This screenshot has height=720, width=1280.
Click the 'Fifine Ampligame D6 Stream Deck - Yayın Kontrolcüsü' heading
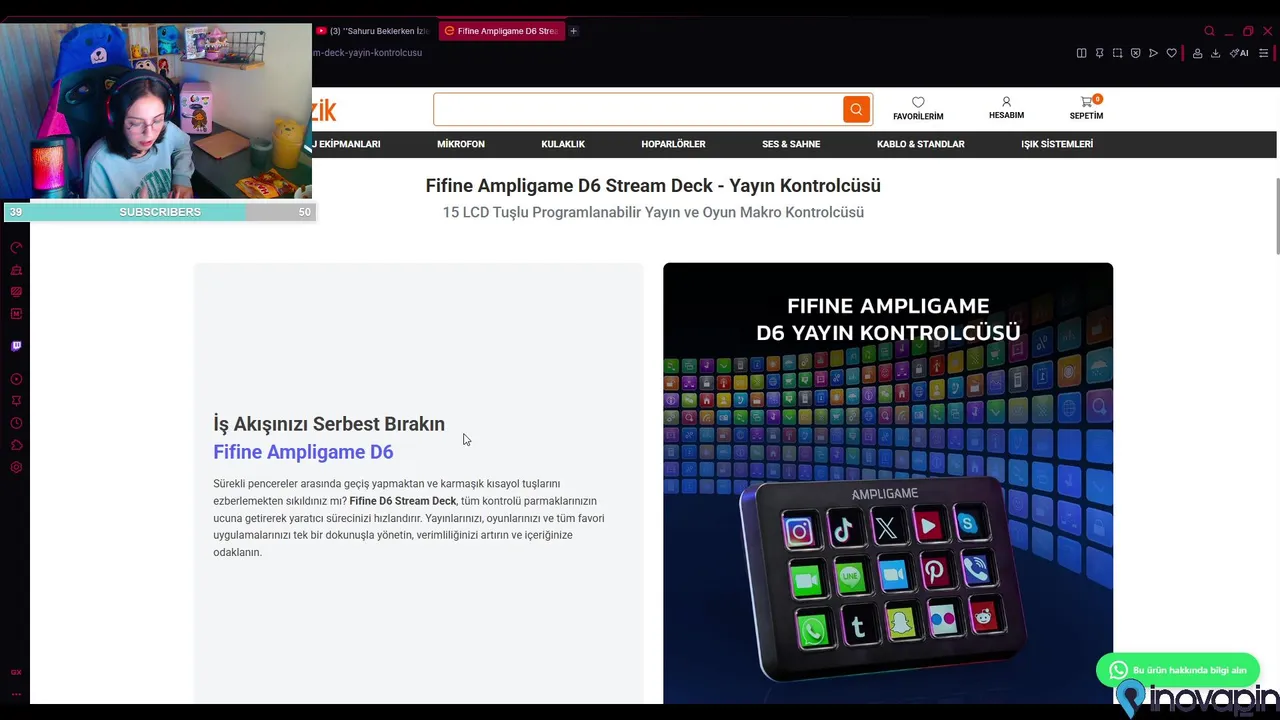(x=653, y=185)
